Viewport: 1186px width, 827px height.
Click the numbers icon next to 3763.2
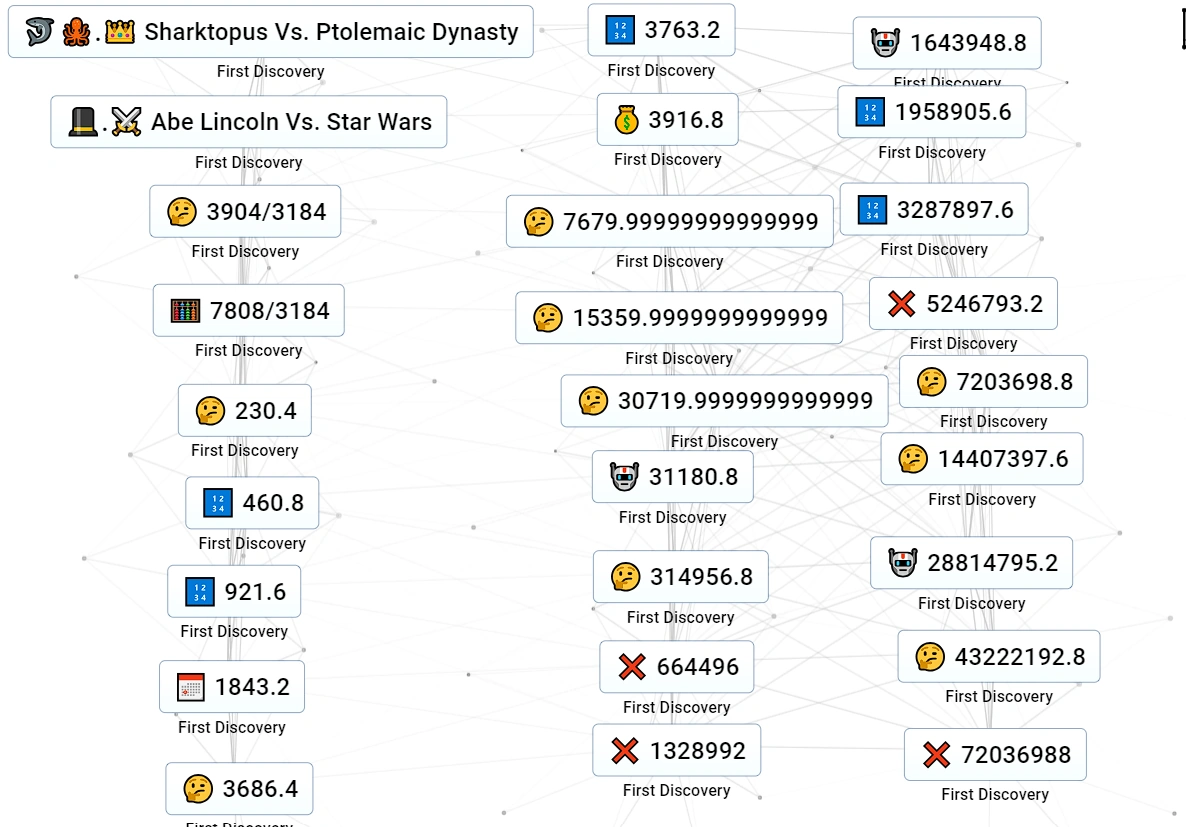click(620, 30)
